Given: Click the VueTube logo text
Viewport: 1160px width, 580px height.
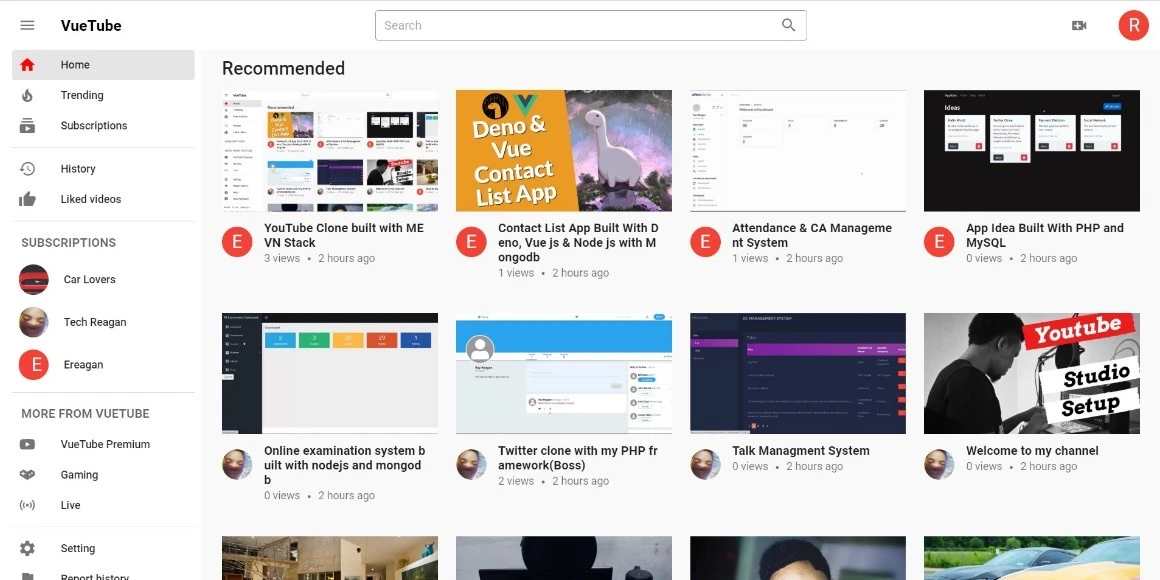Looking at the screenshot, I should pos(91,25).
